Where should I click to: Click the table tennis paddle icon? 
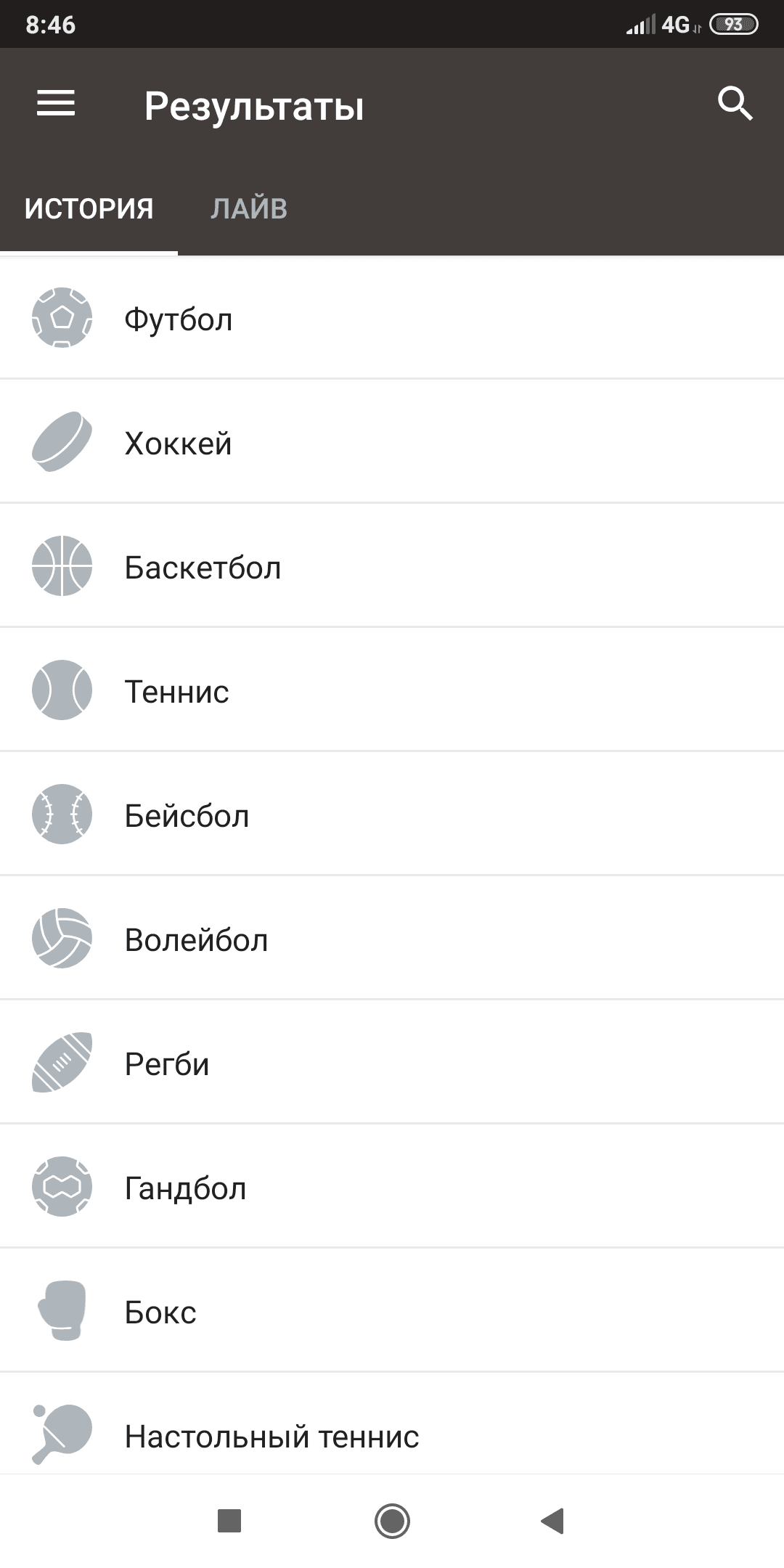click(x=62, y=1434)
